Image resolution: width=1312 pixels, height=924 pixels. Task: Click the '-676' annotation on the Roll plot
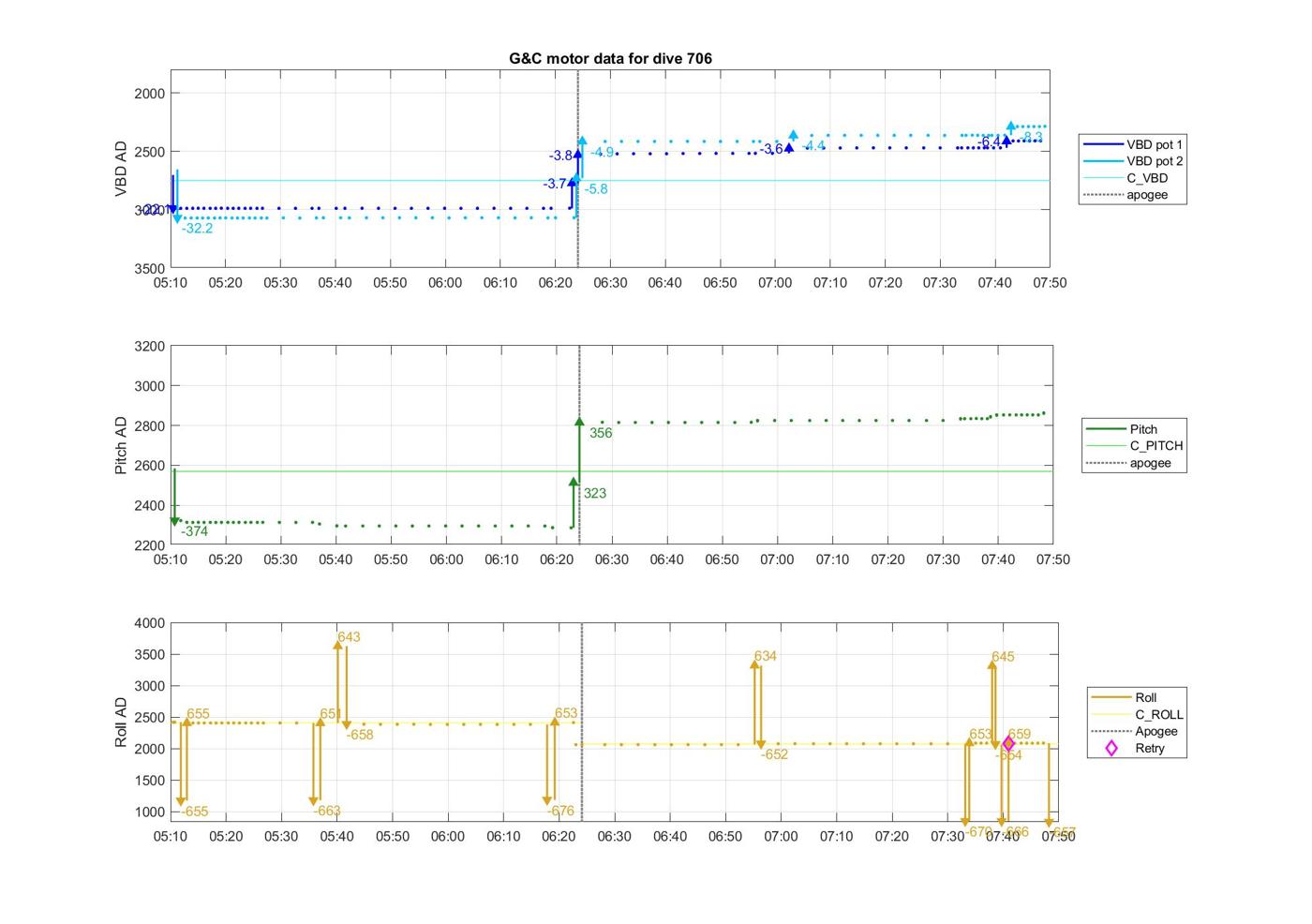[x=560, y=812]
